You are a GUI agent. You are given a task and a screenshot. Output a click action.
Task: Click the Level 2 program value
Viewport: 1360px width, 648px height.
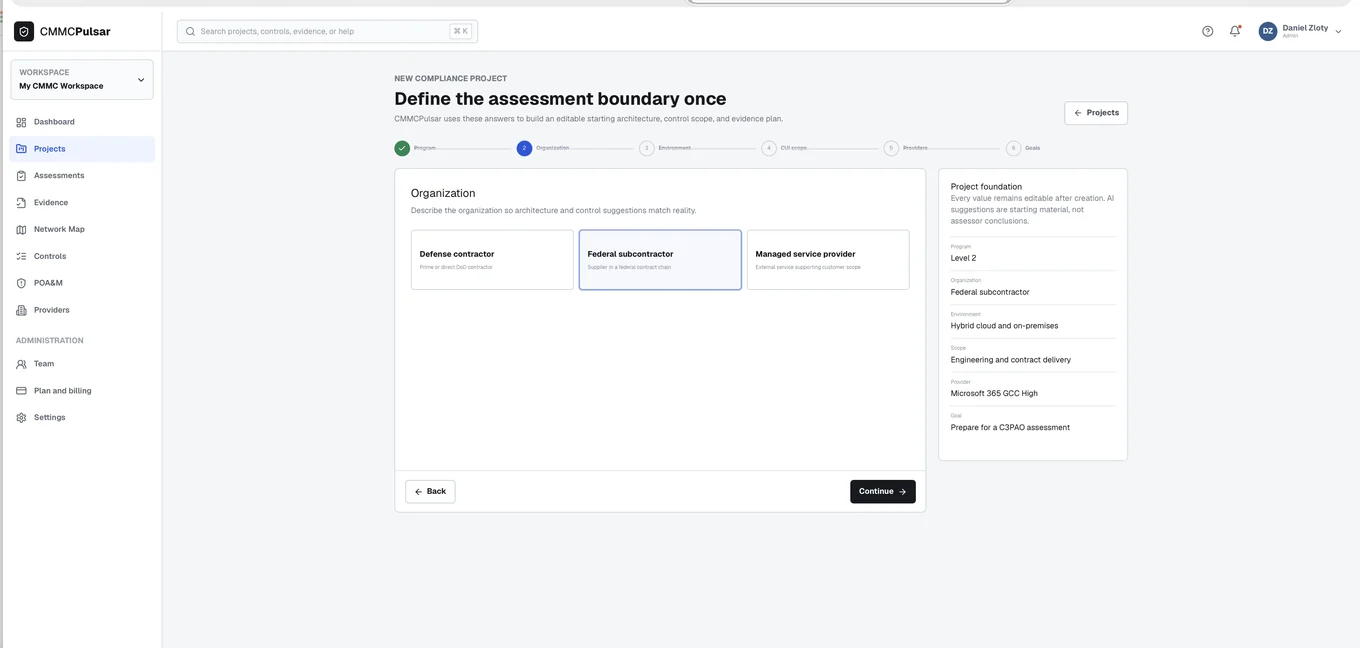[x=964, y=258]
